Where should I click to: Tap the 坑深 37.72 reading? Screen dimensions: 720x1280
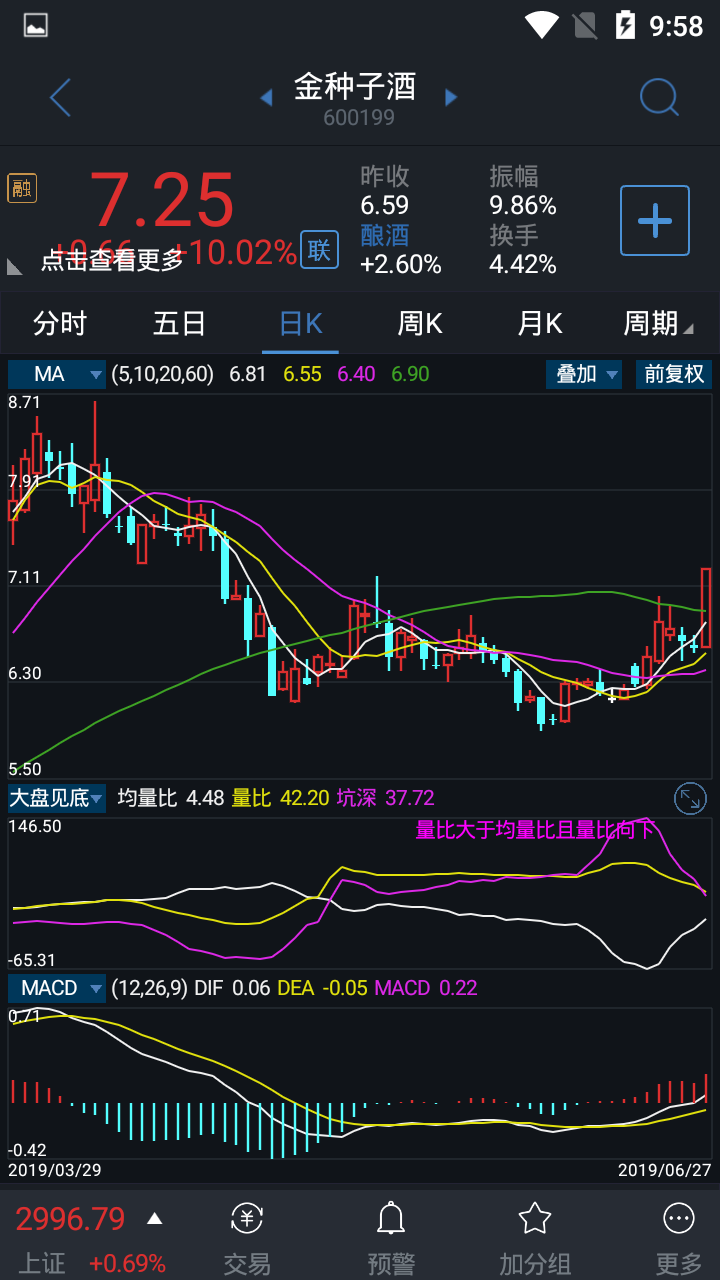point(386,798)
